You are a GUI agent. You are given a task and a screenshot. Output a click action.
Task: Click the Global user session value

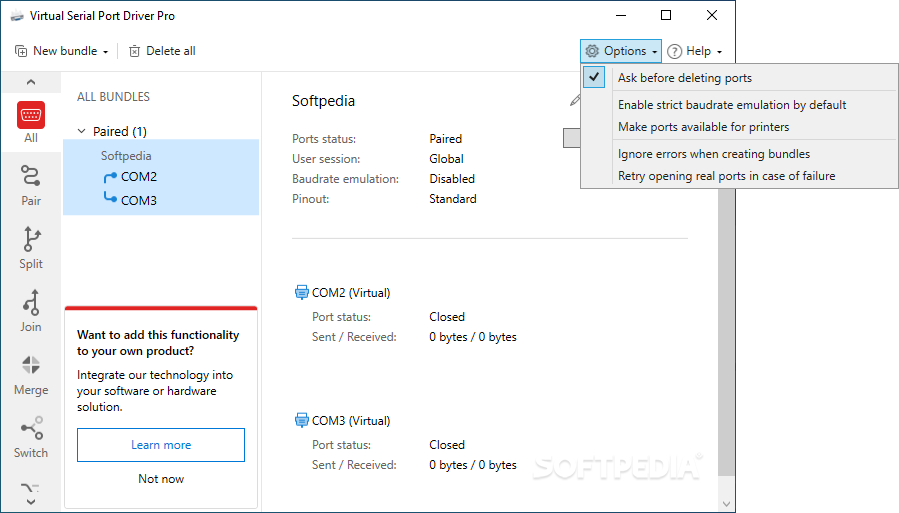click(446, 159)
